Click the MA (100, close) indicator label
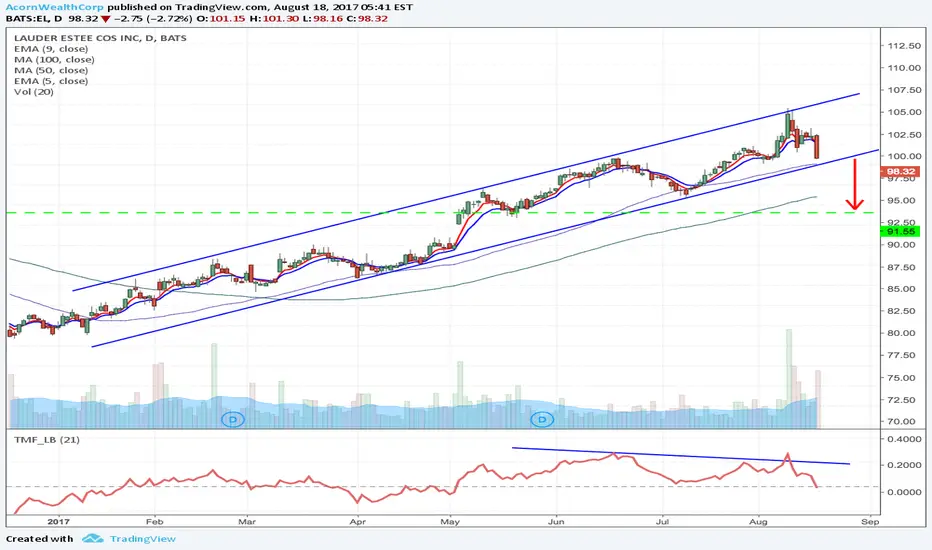Screen dimensions: 932x550 point(54,59)
